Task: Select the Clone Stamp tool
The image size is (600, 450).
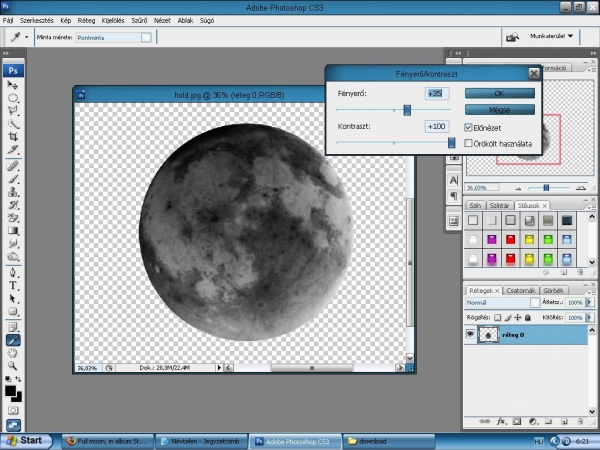Action: [13, 192]
